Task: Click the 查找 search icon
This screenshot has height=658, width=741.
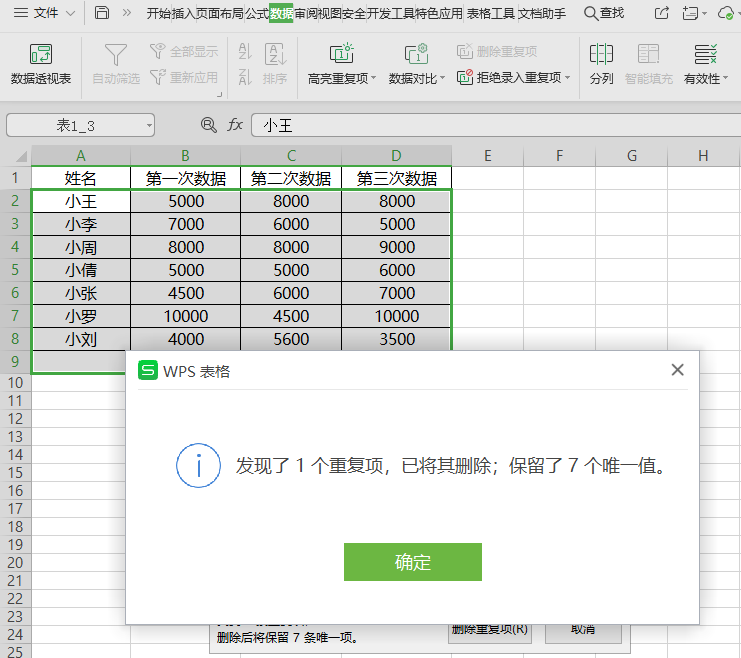Action: pyautogui.click(x=591, y=13)
